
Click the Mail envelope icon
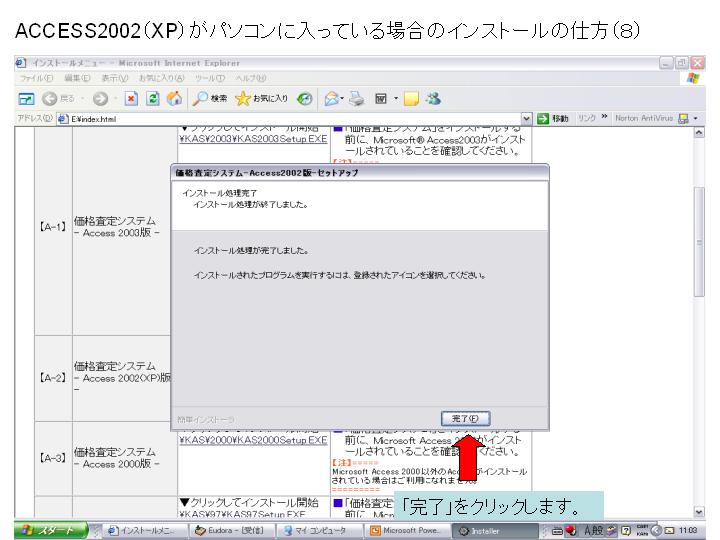point(332,99)
